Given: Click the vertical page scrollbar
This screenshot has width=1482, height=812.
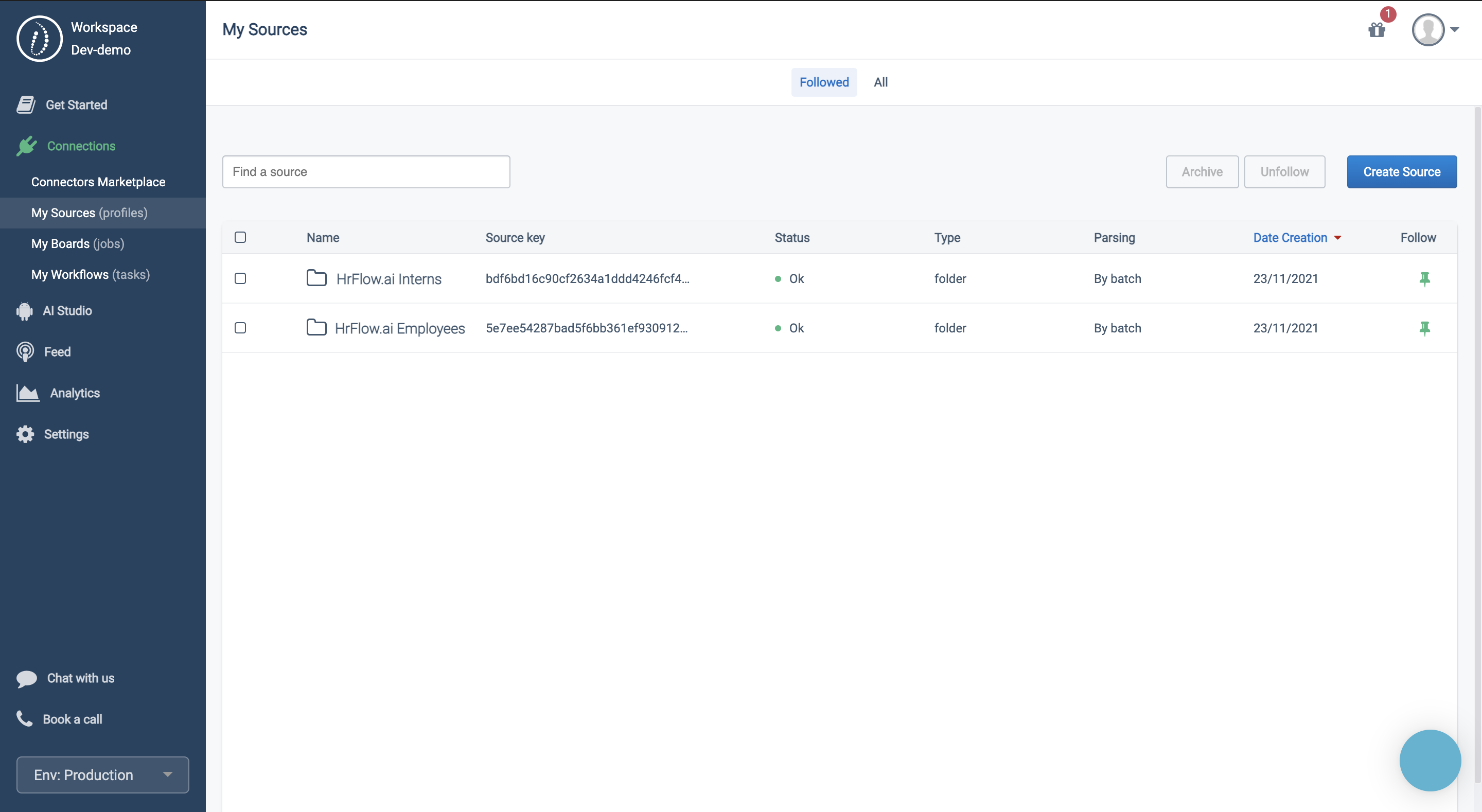Looking at the screenshot, I should tap(1477, 445).
